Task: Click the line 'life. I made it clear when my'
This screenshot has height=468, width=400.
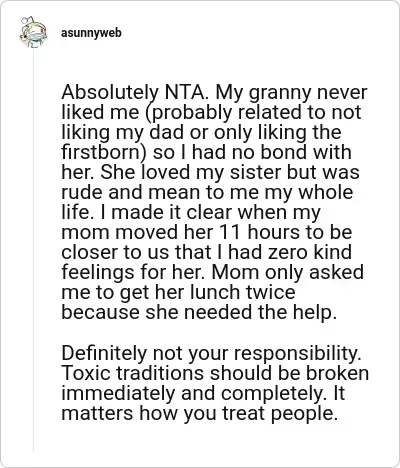Action: 191,212
